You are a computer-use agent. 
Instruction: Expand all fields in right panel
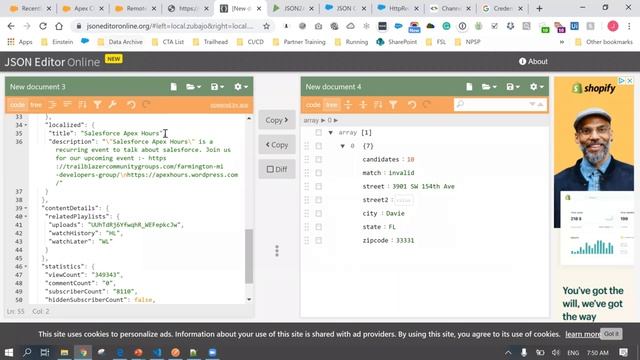pos(348,105)
